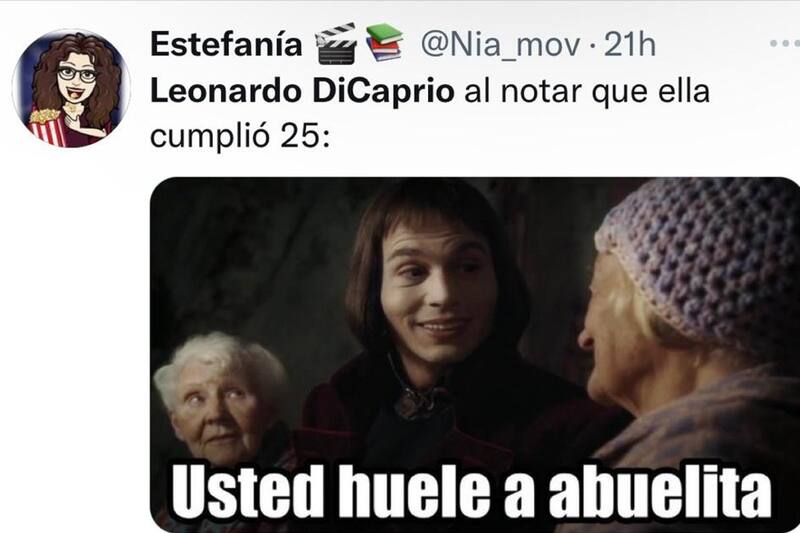This screenshot has width=800, height=533.
Task: Open Estefanía's cartoon profile avatar
Action: tap(71, 89)
